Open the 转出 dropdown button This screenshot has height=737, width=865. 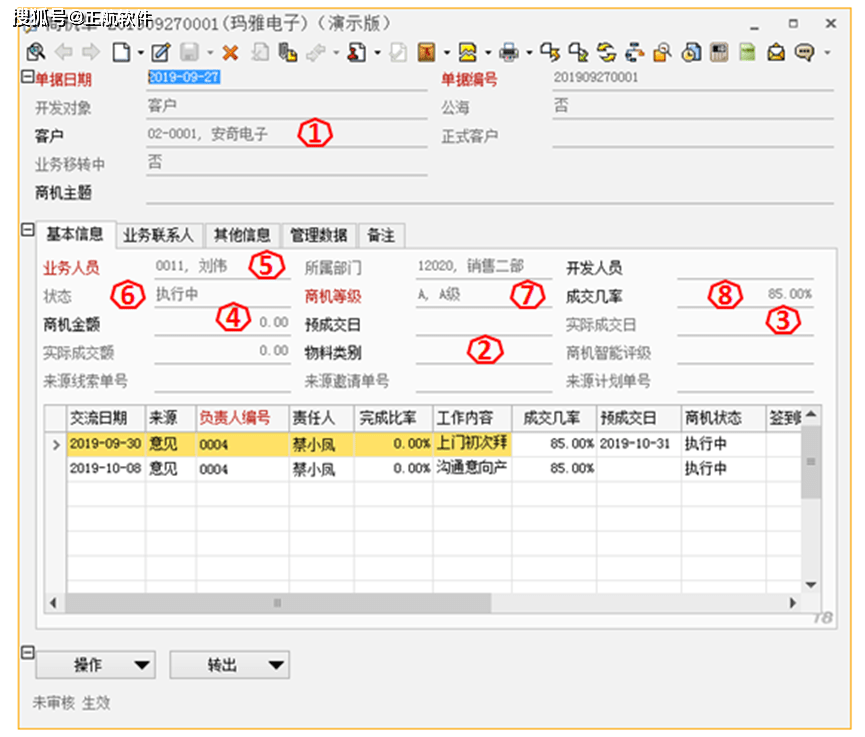pos(229,665)
